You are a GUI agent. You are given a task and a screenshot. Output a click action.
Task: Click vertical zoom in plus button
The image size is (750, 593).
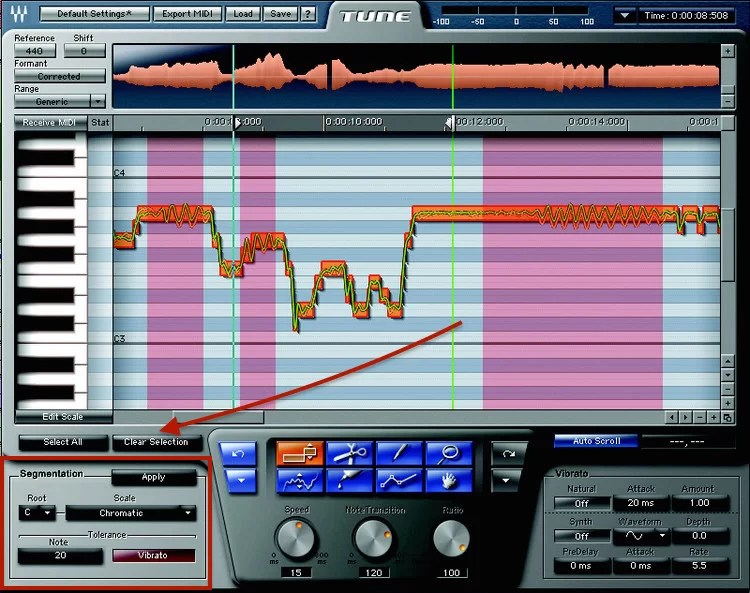coord(728,403)
